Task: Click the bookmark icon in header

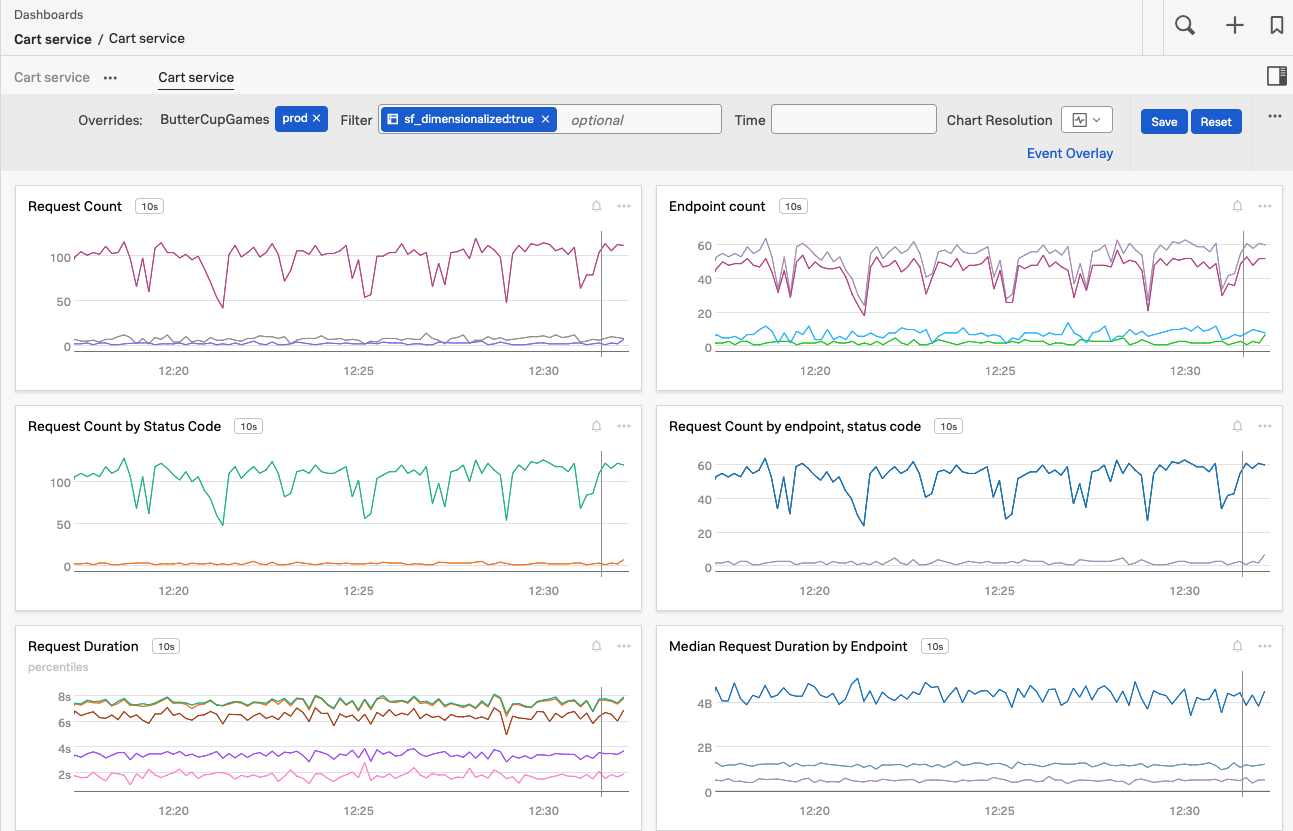Action: (1277, 26)
